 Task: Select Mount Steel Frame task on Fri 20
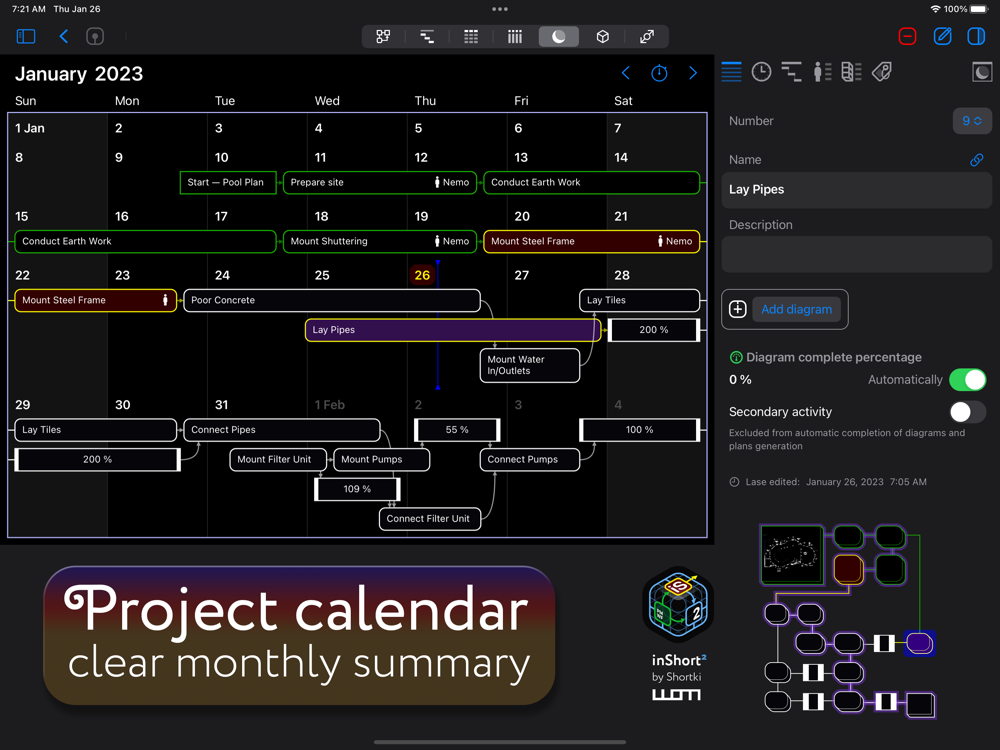coord(591,241)
